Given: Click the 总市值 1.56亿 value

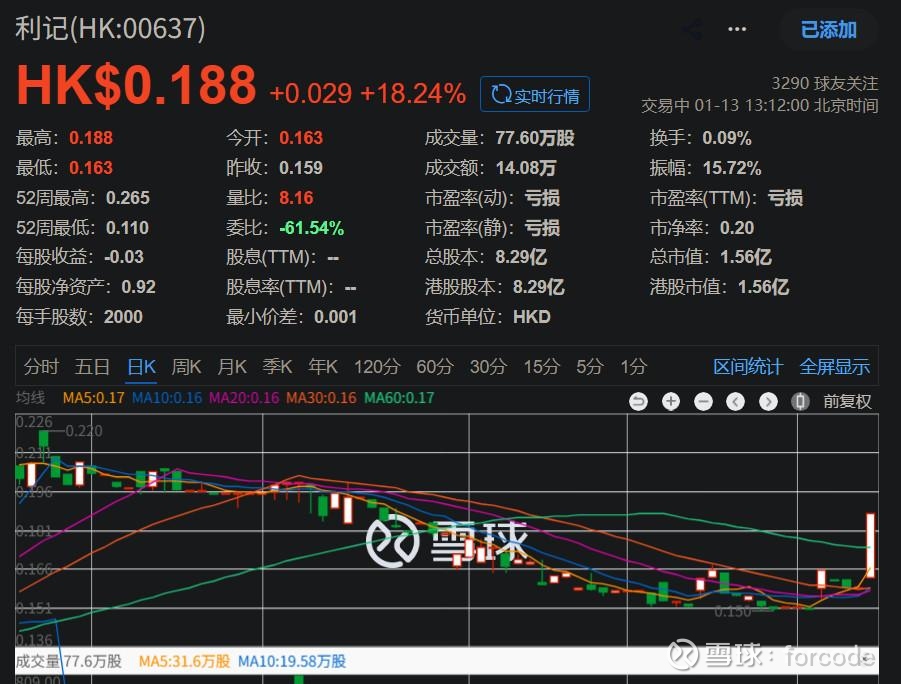Looking at the screenshot, I should point(746,256).
